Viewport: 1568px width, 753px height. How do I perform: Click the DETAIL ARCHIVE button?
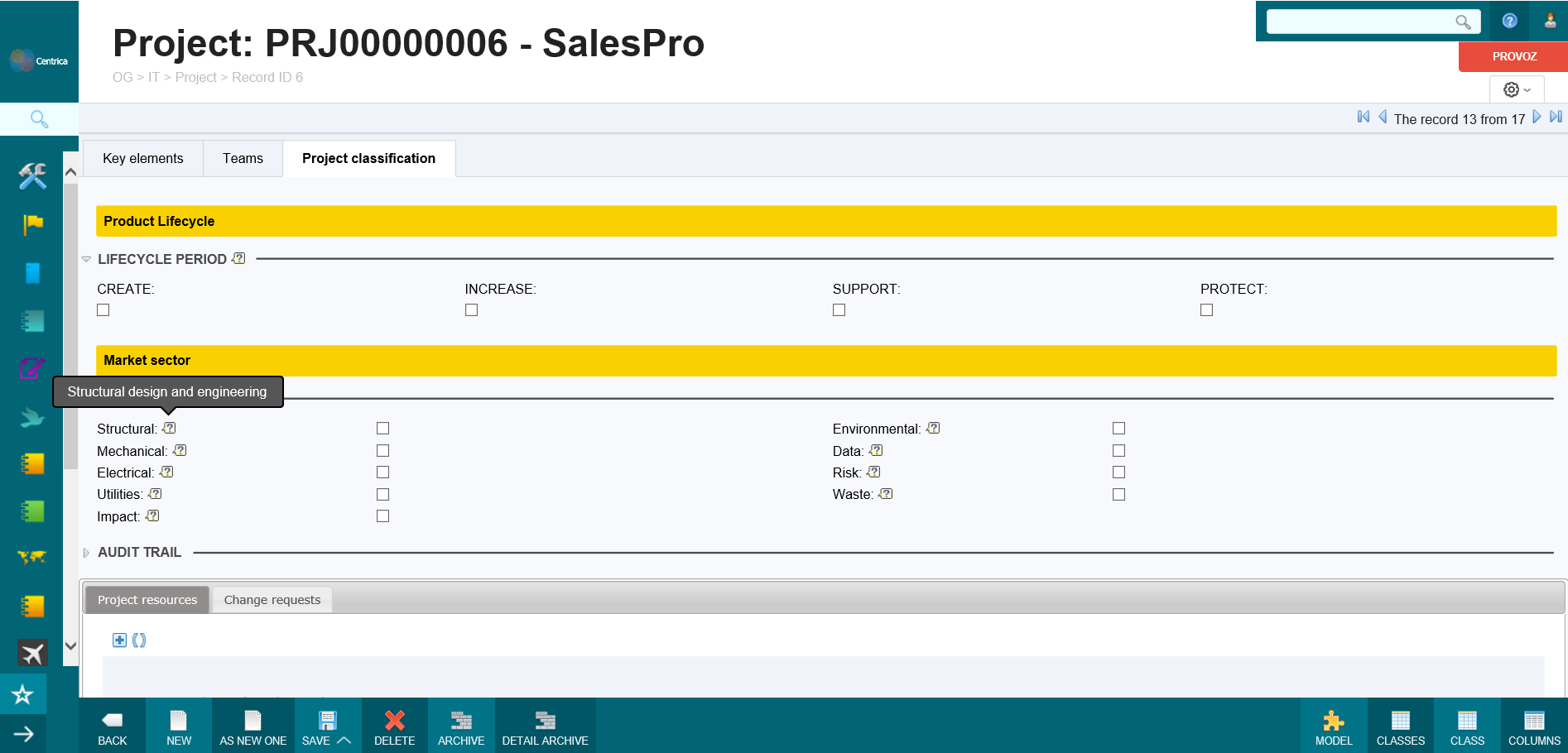546,727
